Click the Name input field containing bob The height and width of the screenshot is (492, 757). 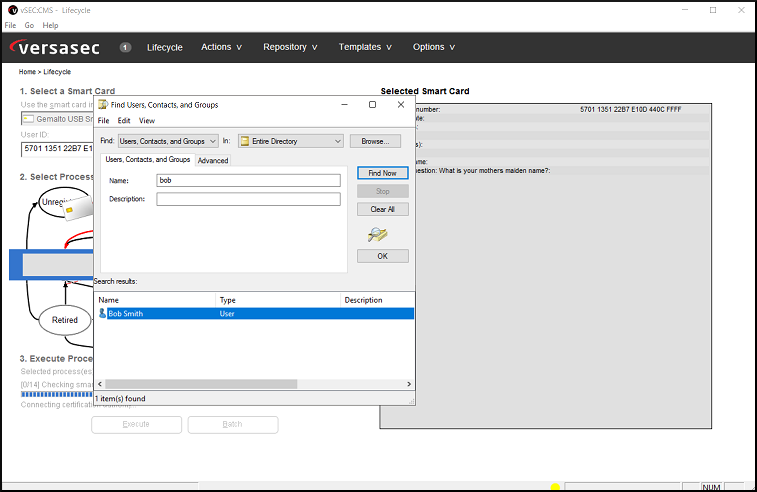(x=248, y=180)
